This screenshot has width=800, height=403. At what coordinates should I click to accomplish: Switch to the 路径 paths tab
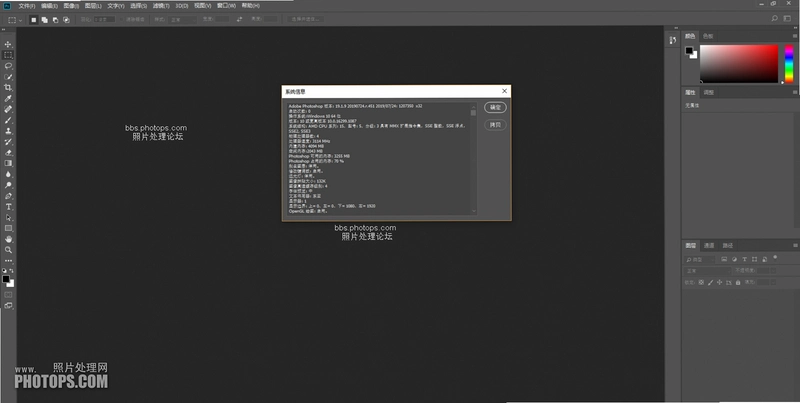tap(728, 245)
